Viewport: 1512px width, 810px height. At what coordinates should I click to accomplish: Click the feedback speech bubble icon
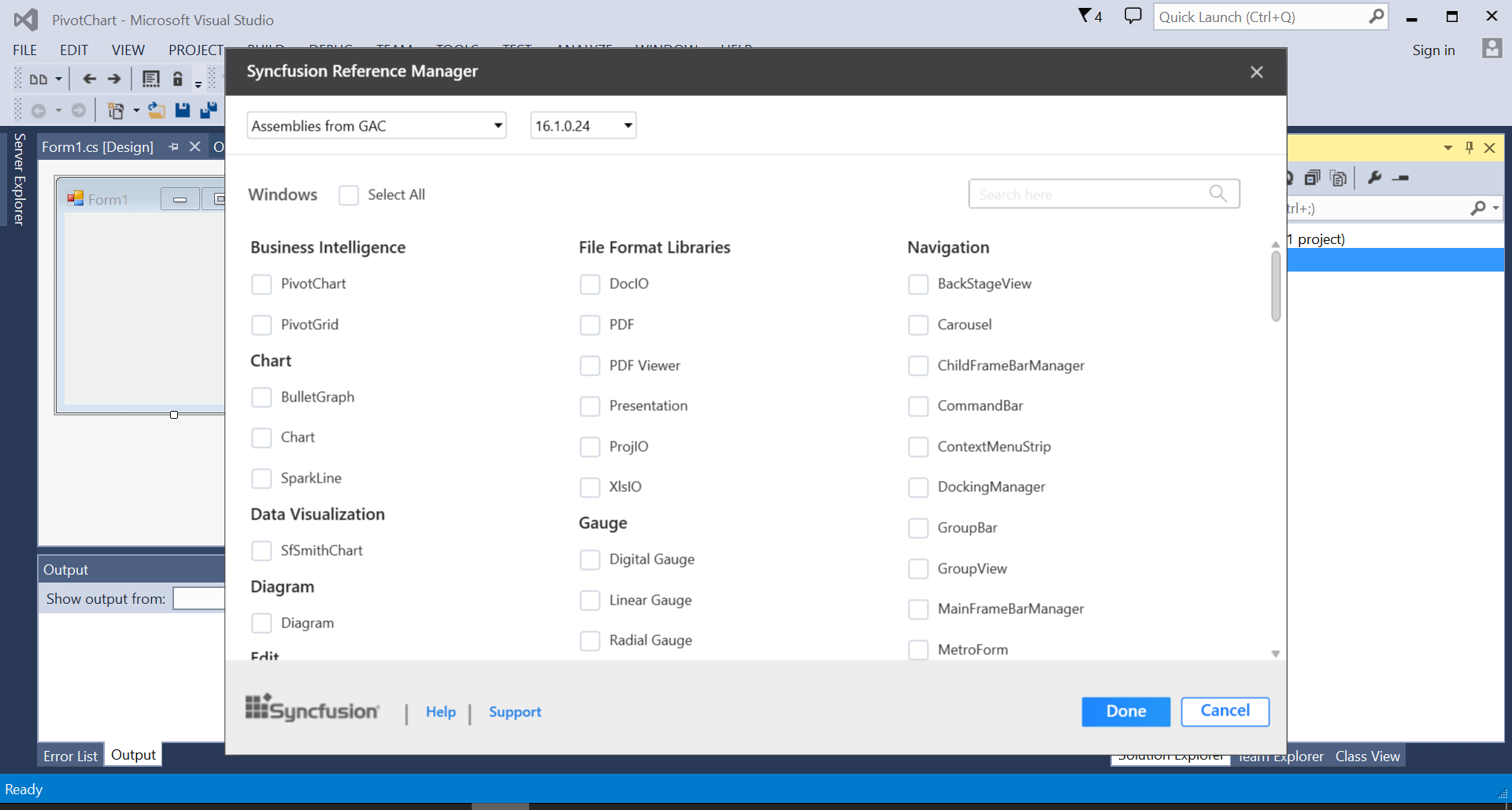point(1132,16)
